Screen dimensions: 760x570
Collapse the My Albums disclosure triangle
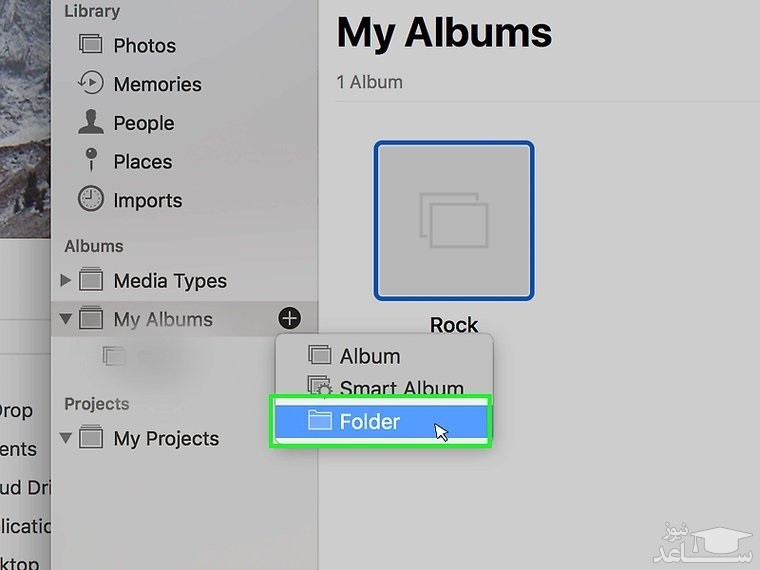(66, 319)
